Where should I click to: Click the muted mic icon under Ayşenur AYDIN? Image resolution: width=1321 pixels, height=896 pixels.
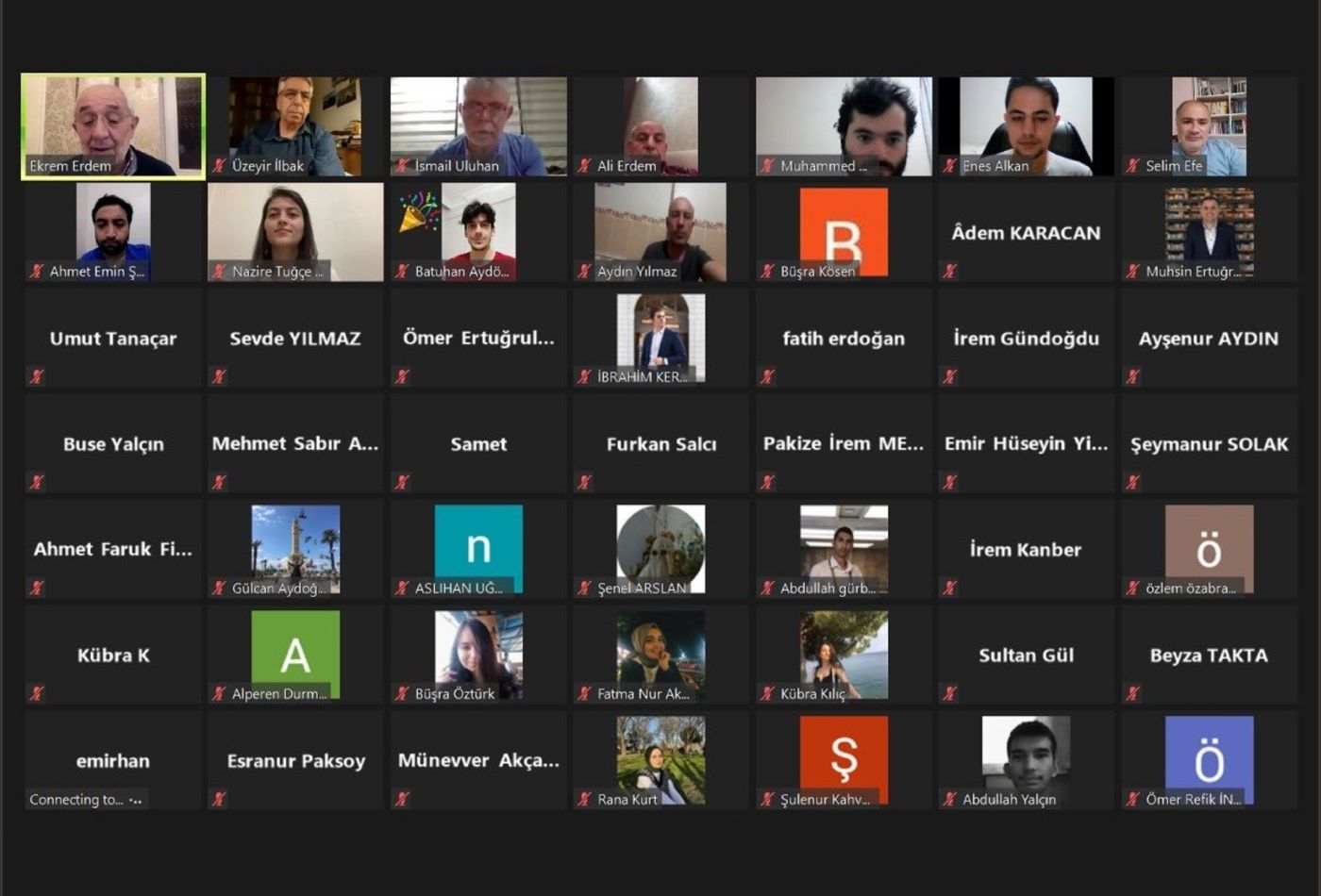pyautogui.click(x=1133, y=377)
